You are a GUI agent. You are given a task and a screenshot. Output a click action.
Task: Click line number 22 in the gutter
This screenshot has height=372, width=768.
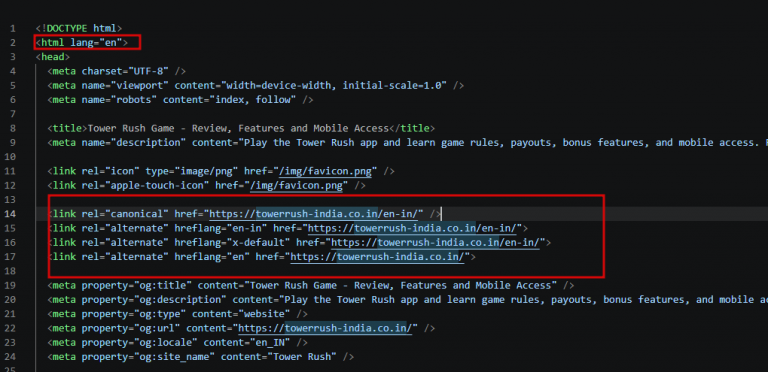[11, 328]
